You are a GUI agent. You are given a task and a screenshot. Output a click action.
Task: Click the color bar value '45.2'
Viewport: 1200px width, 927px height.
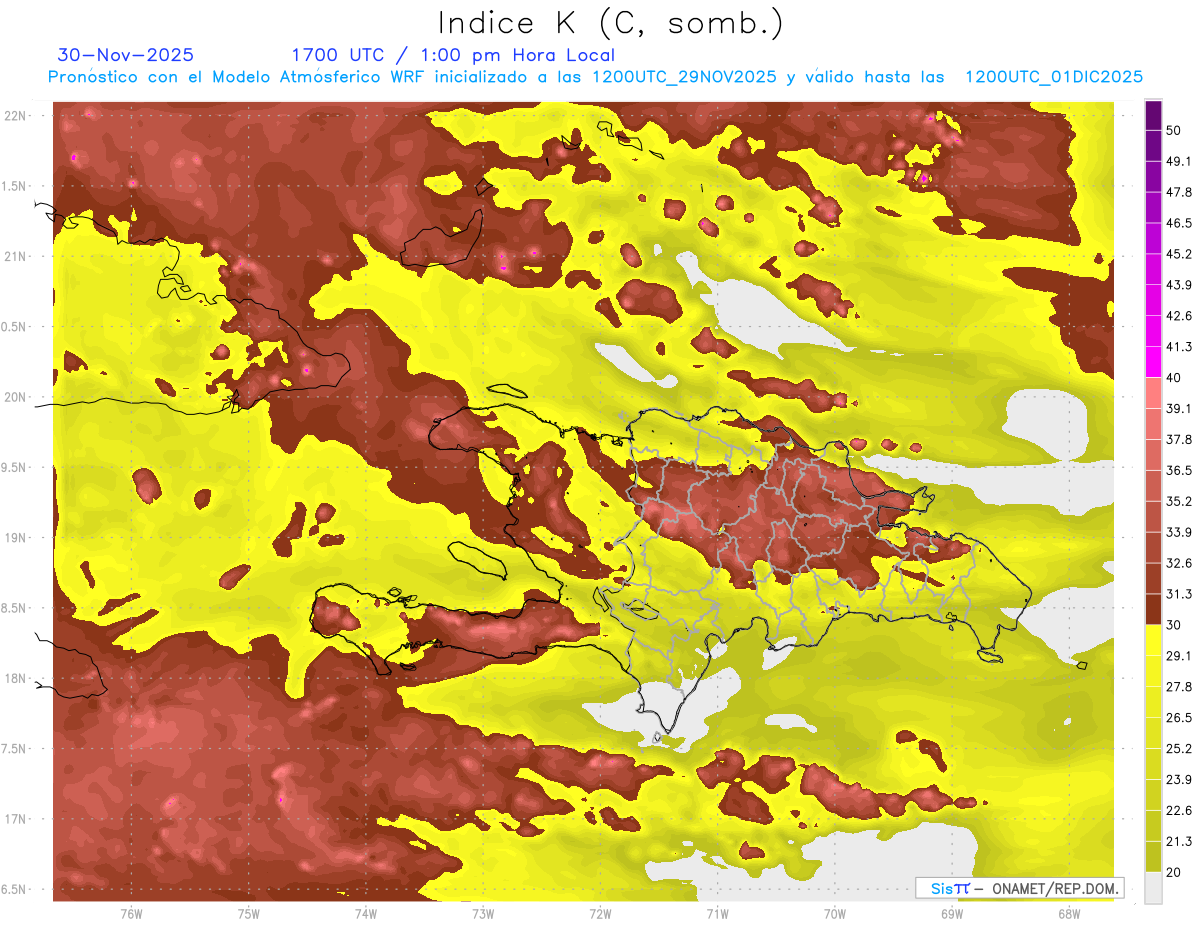pos(1178,254)
